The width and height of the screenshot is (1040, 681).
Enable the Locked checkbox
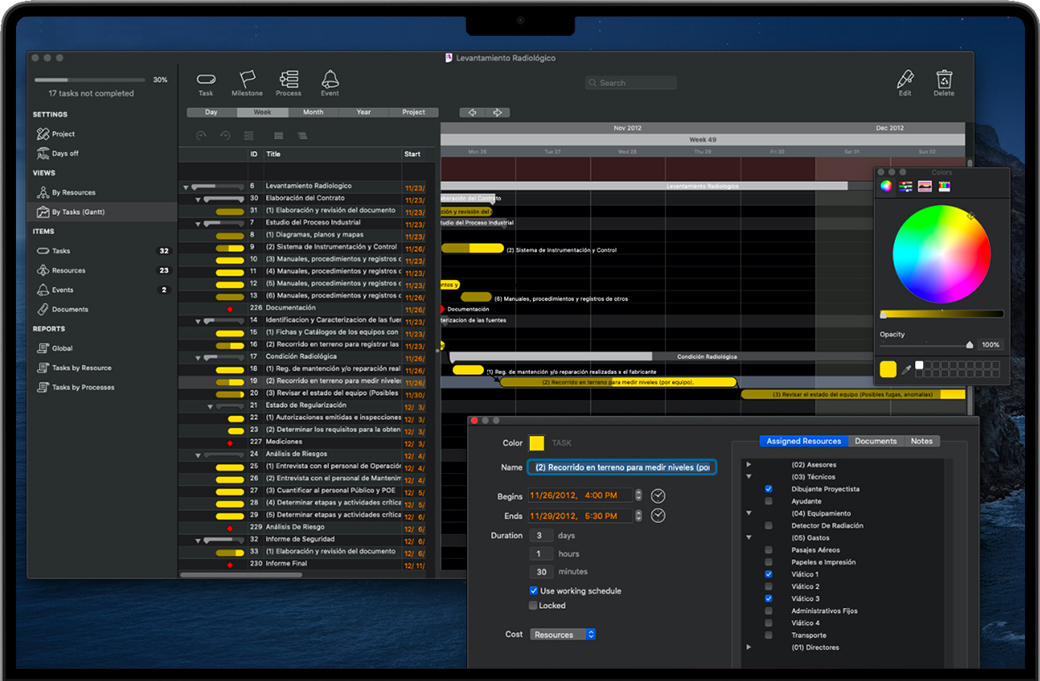tap(534, 605)
